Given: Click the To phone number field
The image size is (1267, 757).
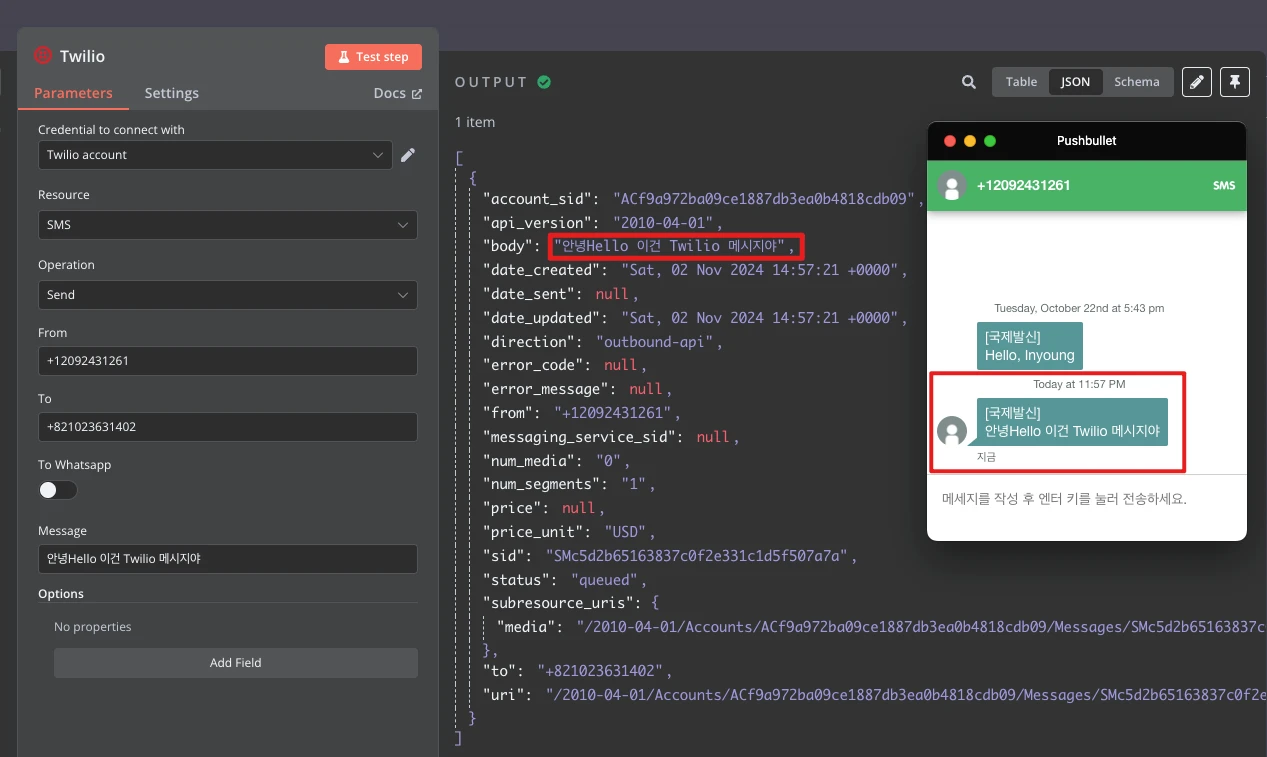Looking at the screenshot, I should point(228,427).
